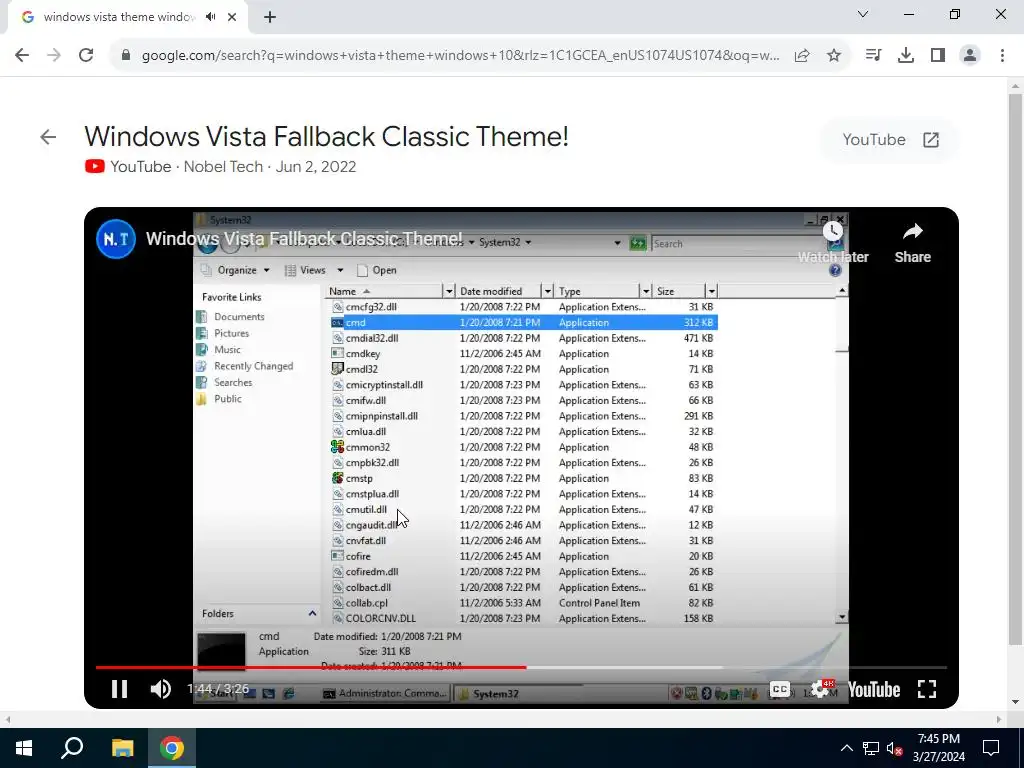The height and width of the screenshot is (768, 1024).
Task: Close the windows vista theme tab
Action: tap(232, 17)
